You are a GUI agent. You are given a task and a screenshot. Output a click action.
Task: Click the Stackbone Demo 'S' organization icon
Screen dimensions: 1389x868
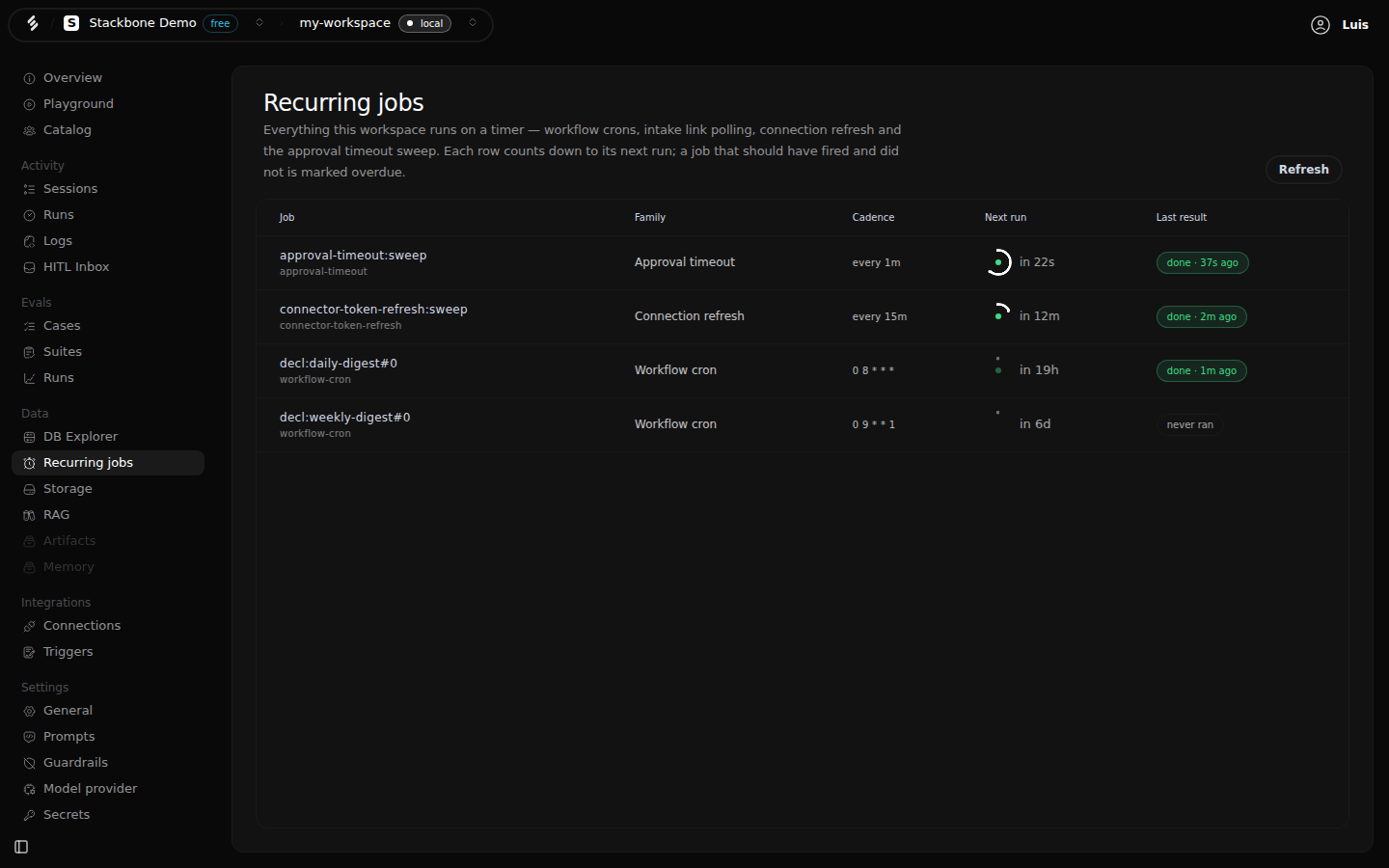pyautogui.click(x=71, y=23)
